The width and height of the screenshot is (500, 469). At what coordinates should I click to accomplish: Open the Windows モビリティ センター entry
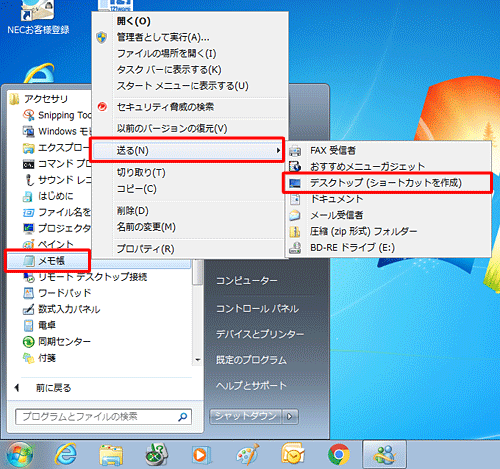(x=57, y=131)
